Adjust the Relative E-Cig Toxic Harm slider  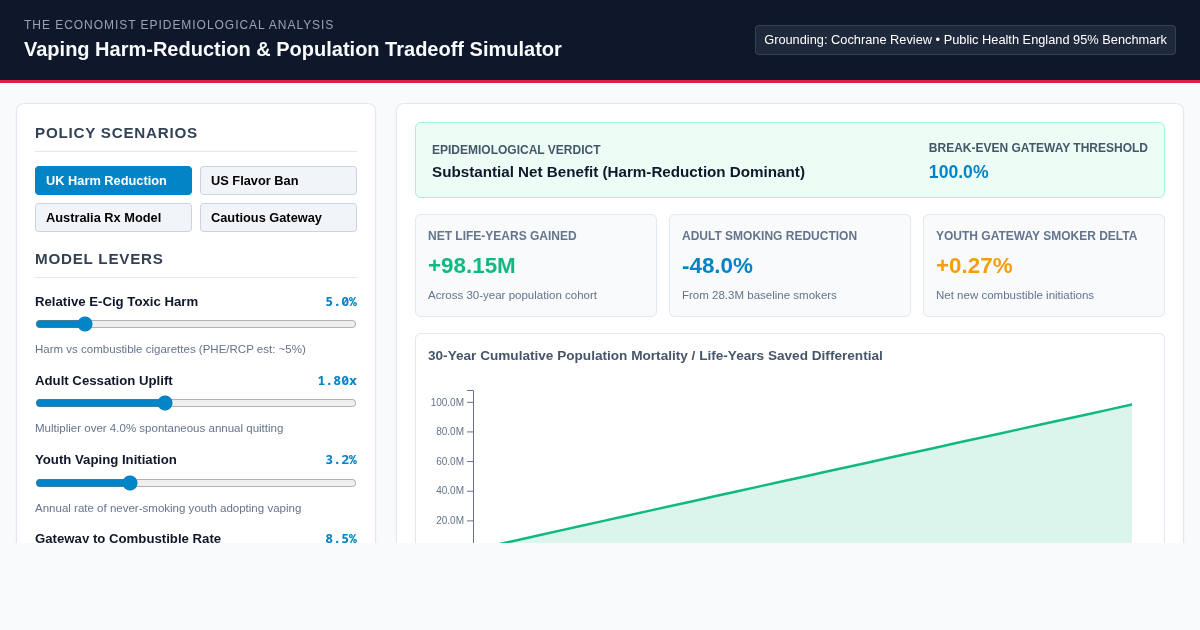pos(196,324)
